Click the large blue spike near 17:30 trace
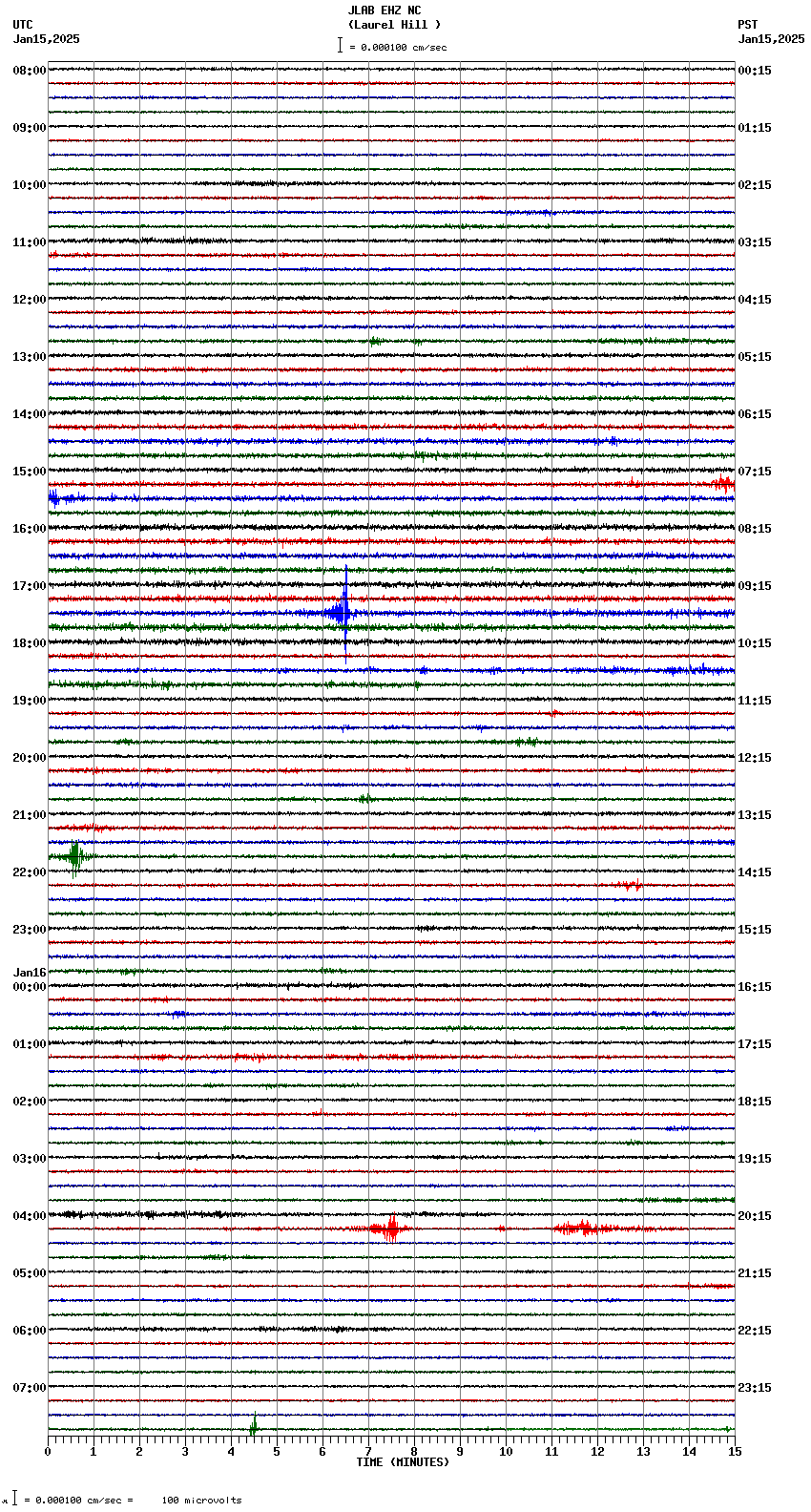Image resolution: width=811 pixels, height=1512 pixels. (344, 612)
